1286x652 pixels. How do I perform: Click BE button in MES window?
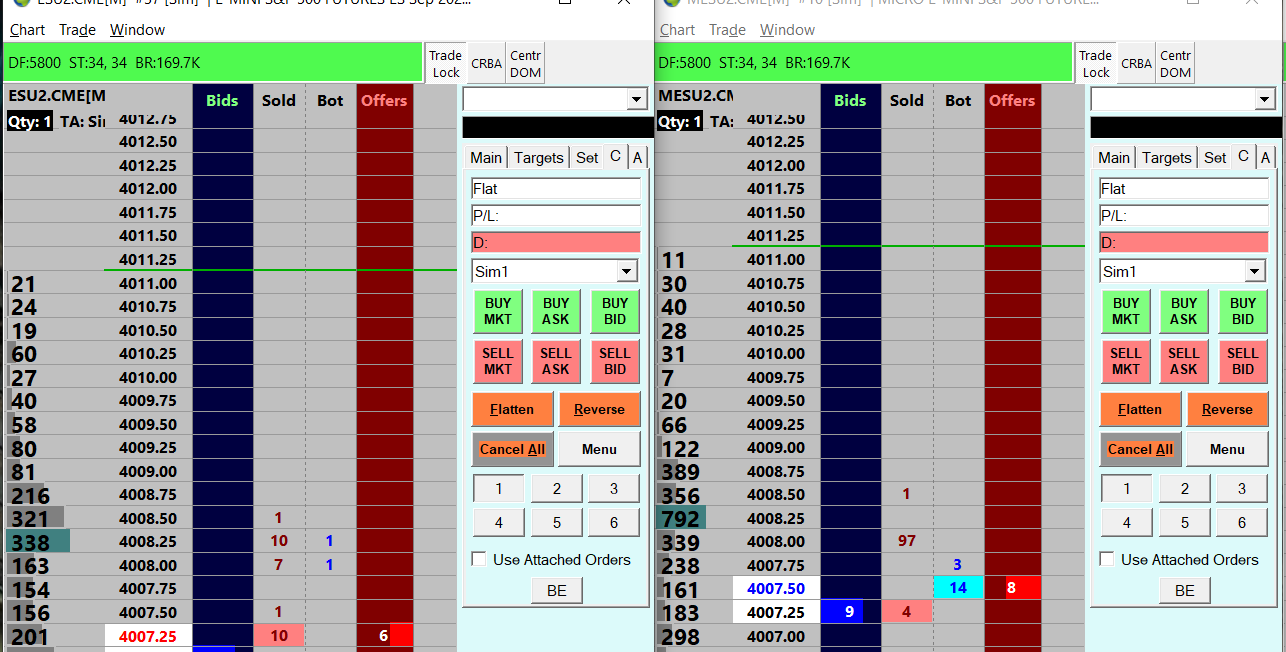(x=1185, y=590)
